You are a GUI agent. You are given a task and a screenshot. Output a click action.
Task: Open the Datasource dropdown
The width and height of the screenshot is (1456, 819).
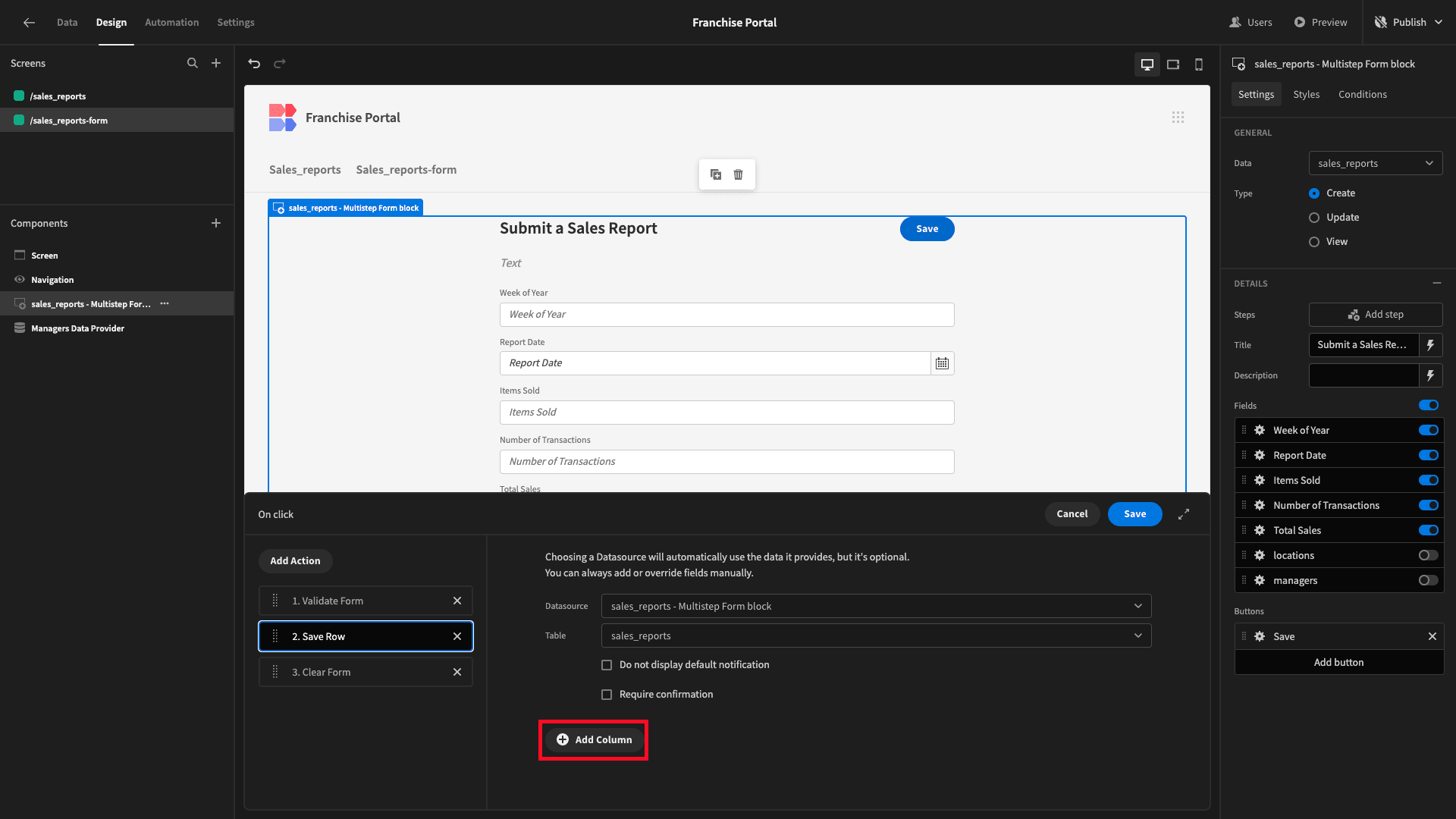(x=876, y=607)
